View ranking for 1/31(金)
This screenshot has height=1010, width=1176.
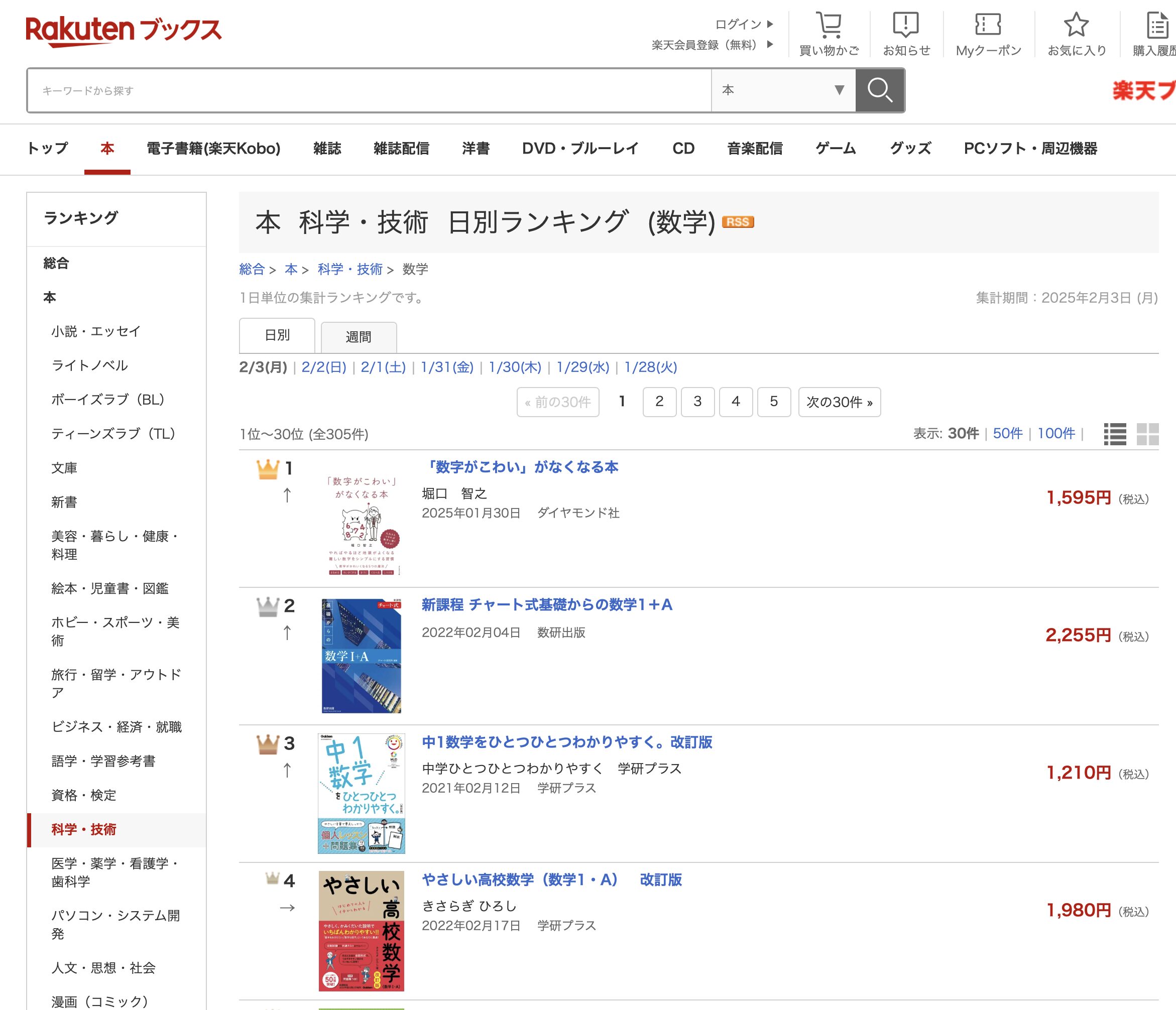[447, 367]
